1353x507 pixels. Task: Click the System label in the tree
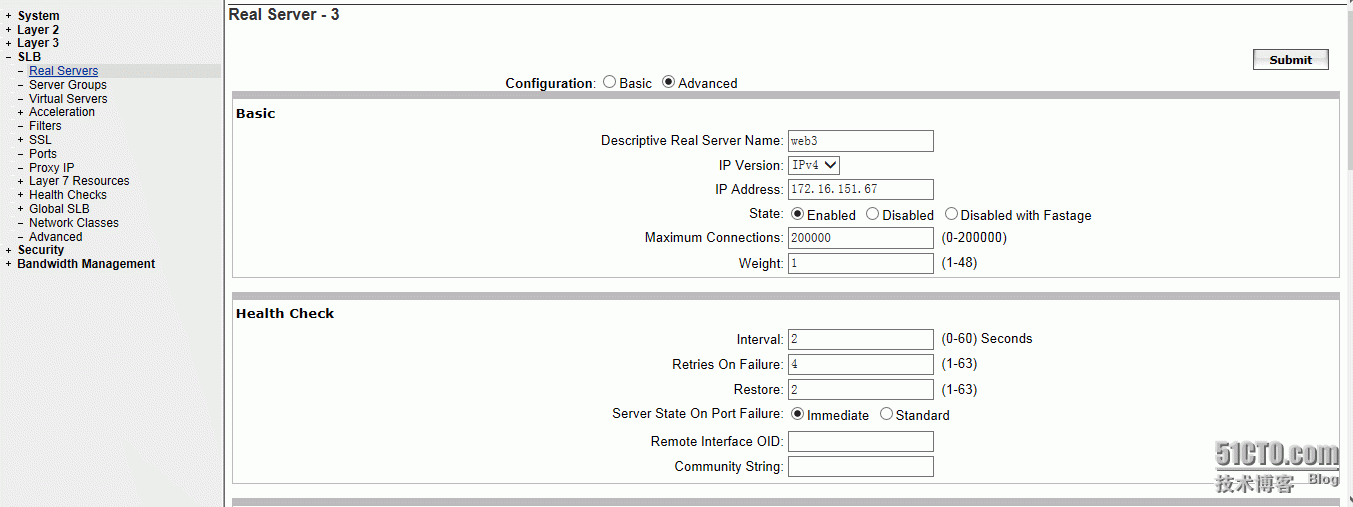(38, 16)
